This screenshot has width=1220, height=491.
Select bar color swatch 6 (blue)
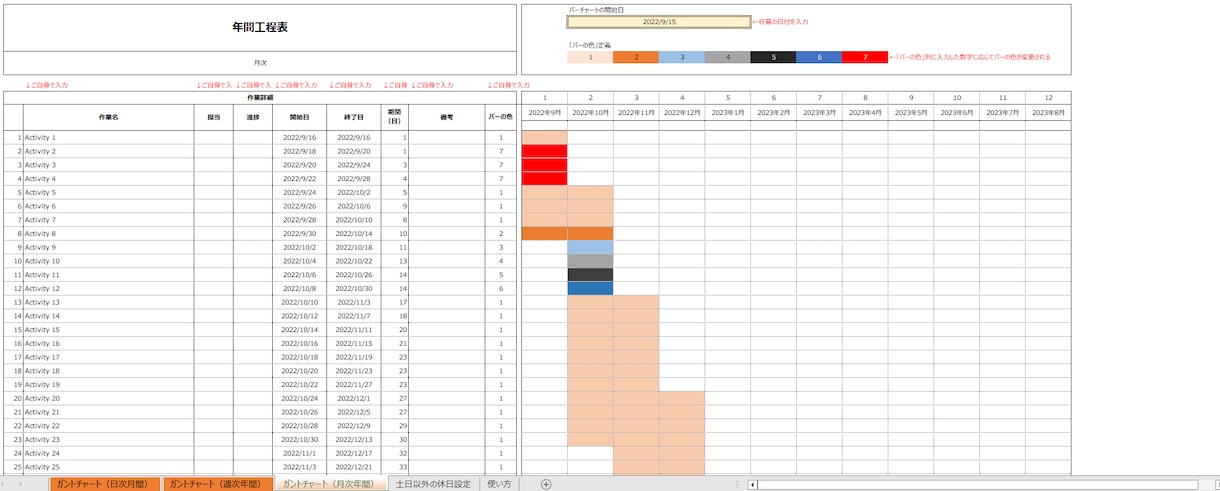[820, 57]
